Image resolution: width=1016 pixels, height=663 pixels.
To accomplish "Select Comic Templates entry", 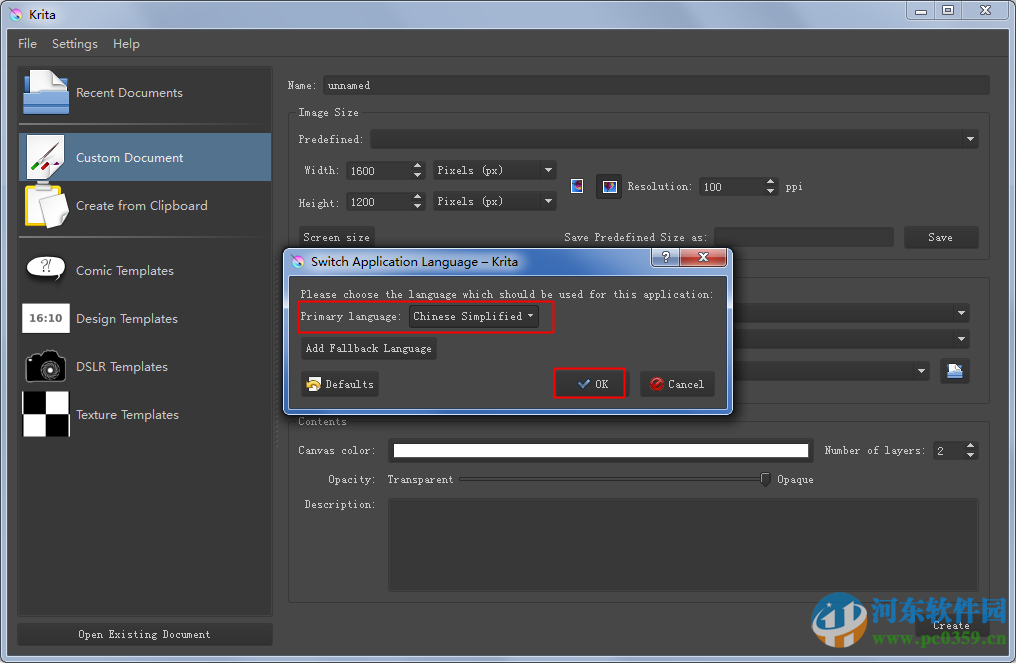I will pos(144,270).
